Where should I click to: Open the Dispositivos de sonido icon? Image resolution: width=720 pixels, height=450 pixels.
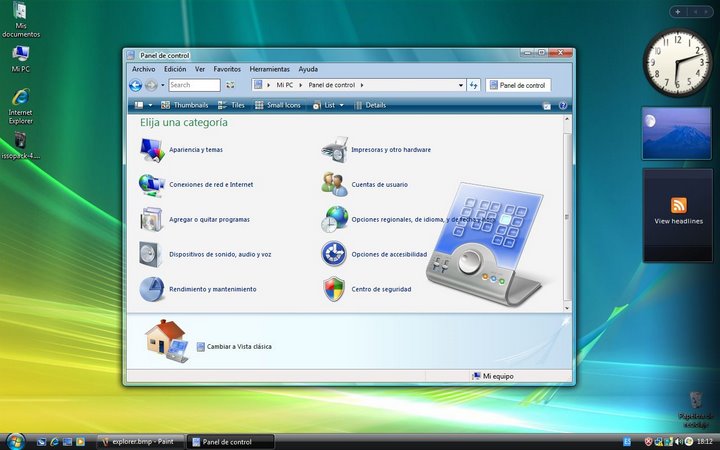coord(151,254)
